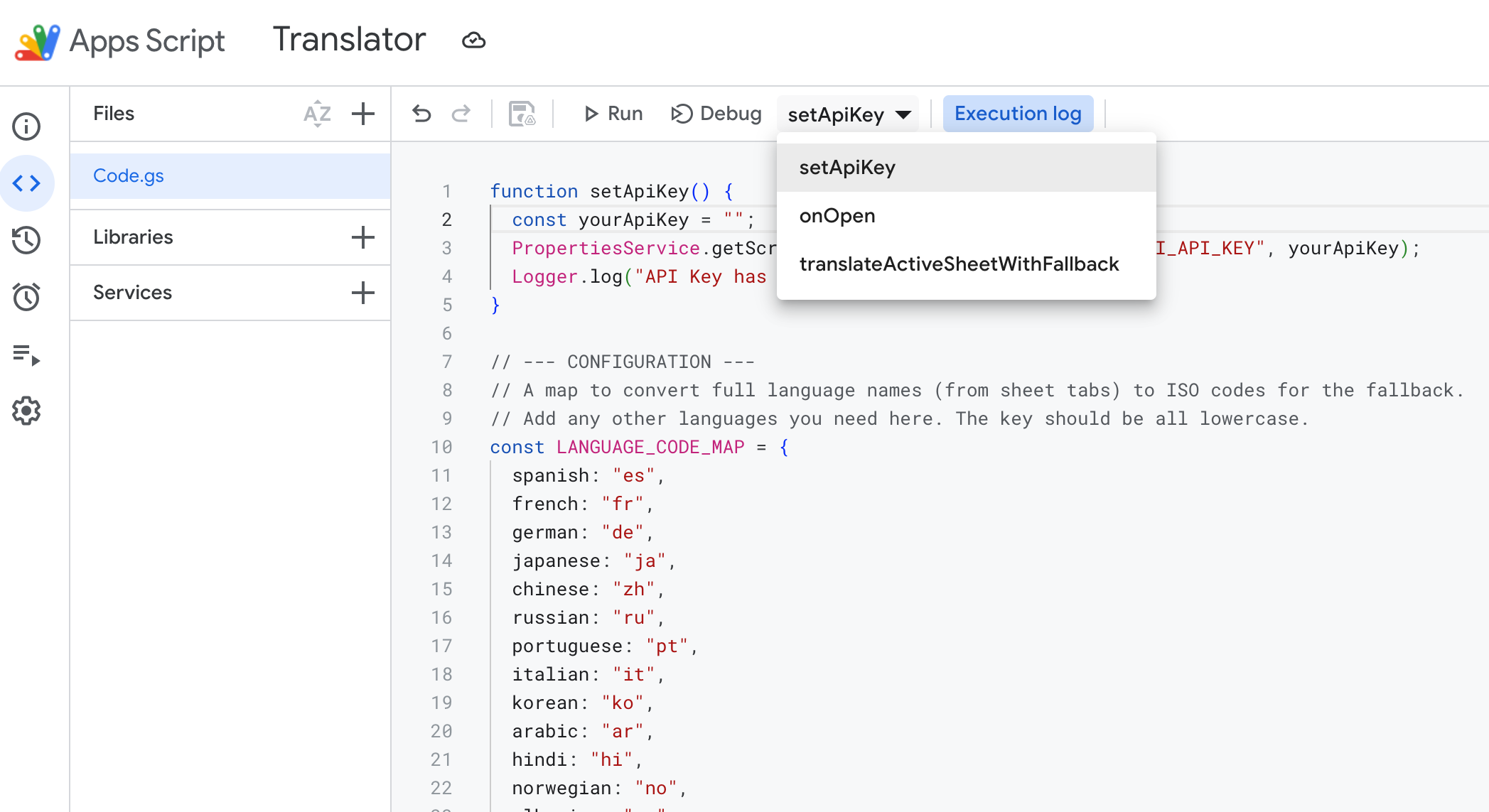Open the Executions list icon

tap(26, 354)
